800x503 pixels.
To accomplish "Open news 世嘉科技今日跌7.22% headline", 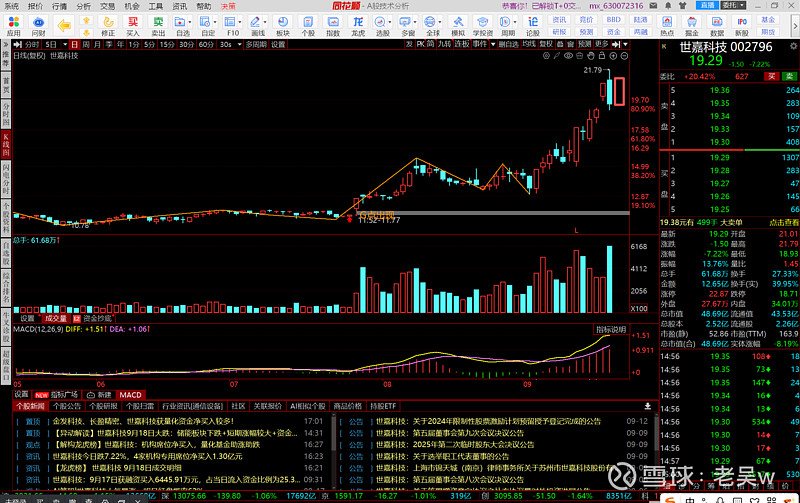I will (x=147, y=456).
